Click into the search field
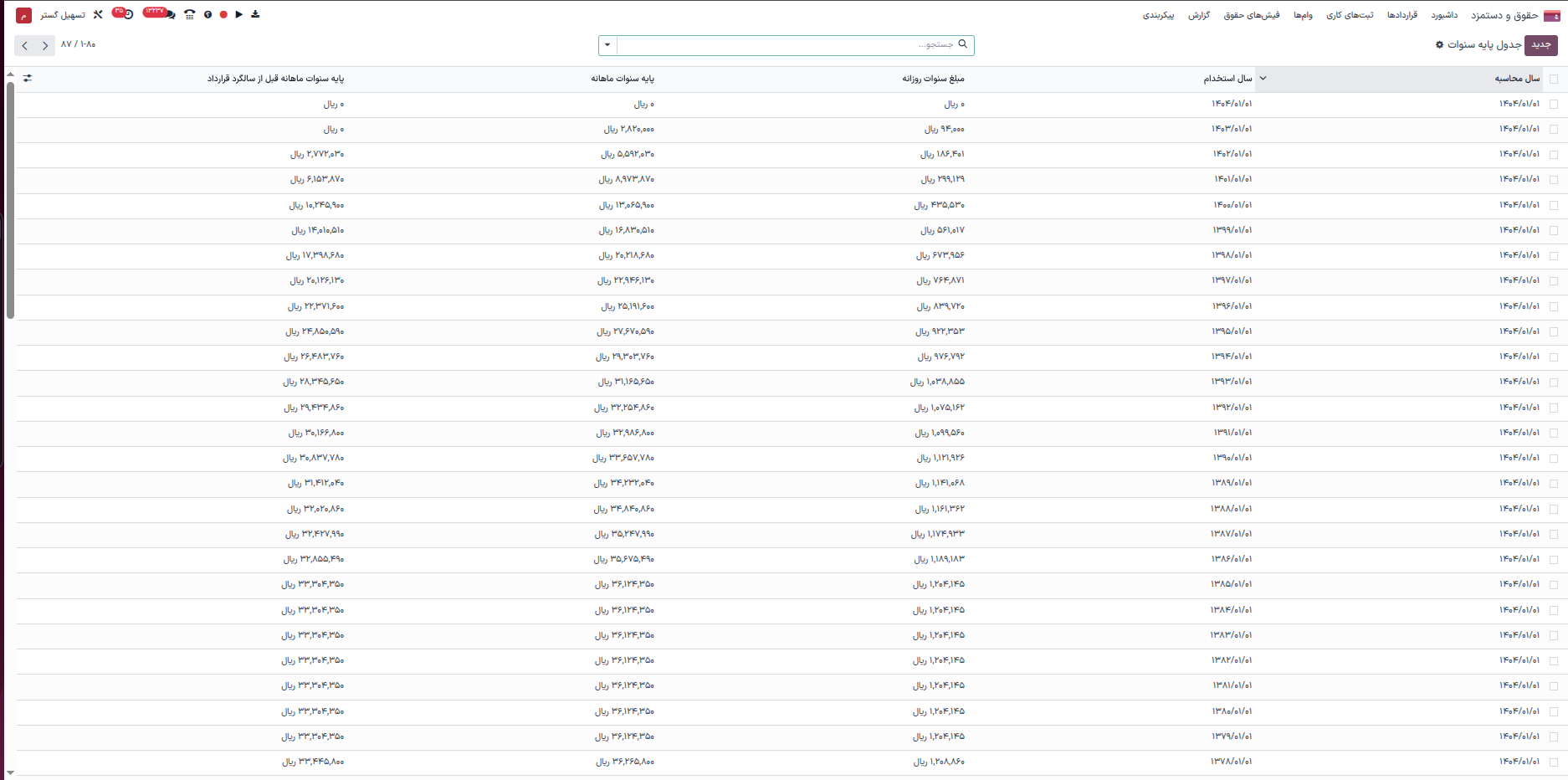The width and height of the screenshot is (1568, 780). tap(787, 45)
